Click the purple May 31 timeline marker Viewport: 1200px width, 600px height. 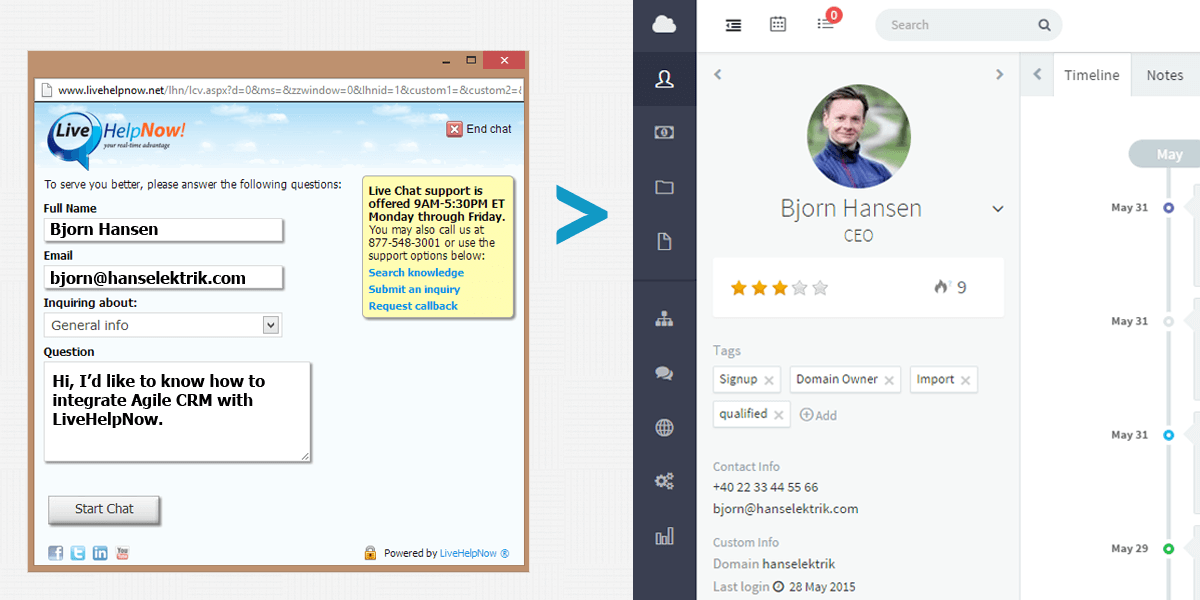point(1168,208)
